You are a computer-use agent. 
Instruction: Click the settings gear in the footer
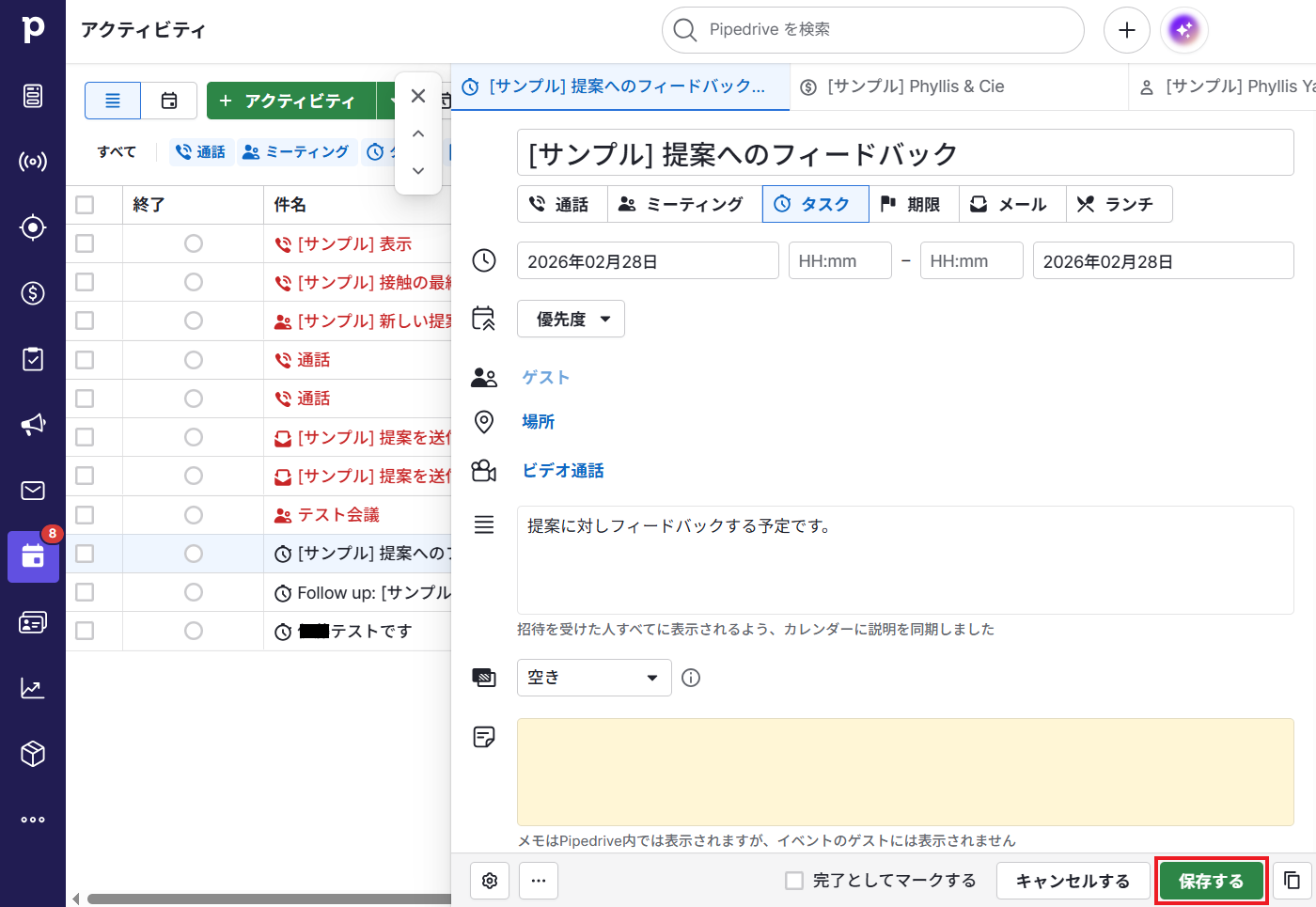(x=490, y=881)
